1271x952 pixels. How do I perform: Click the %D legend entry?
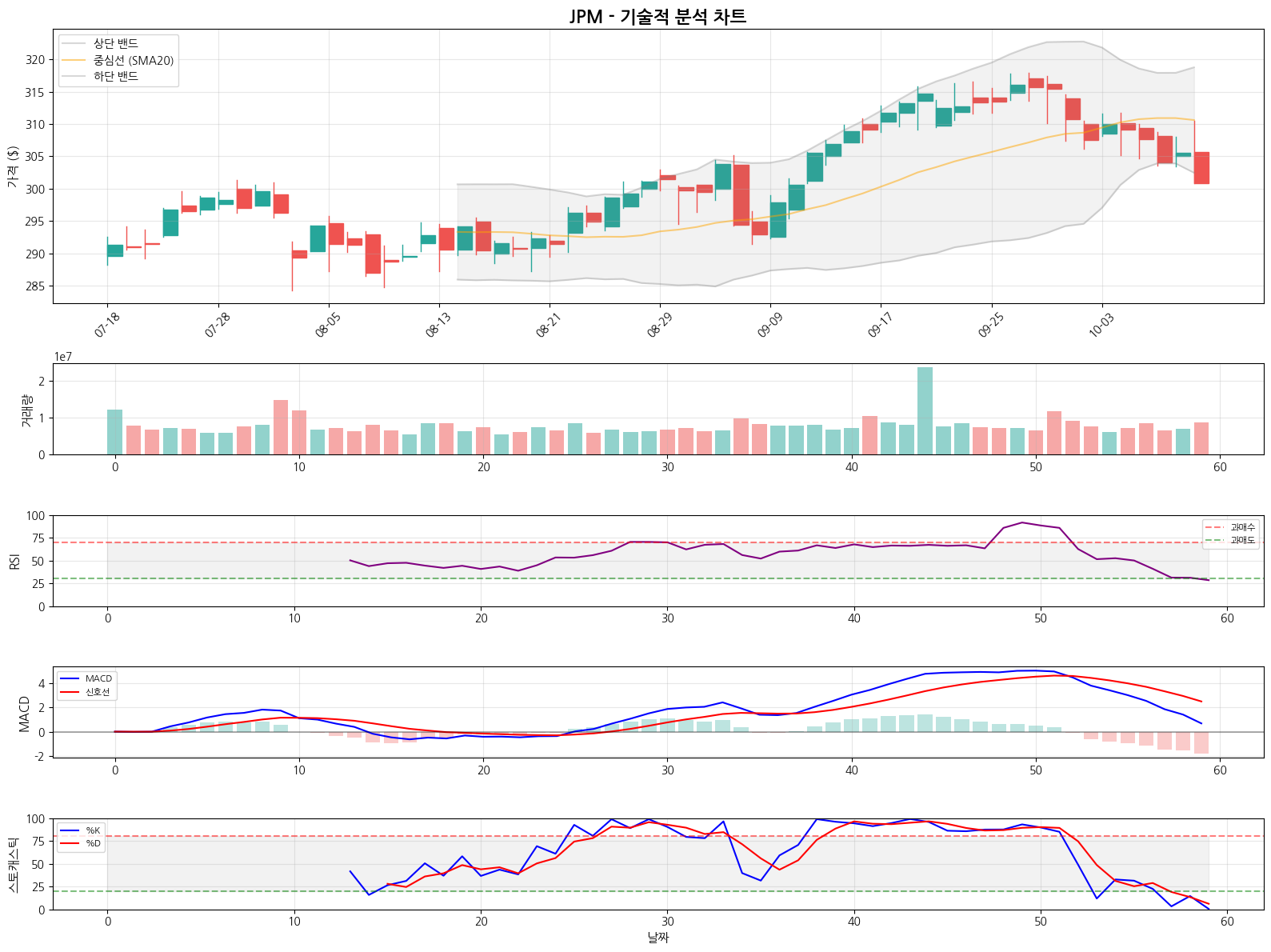coord(93,843)
